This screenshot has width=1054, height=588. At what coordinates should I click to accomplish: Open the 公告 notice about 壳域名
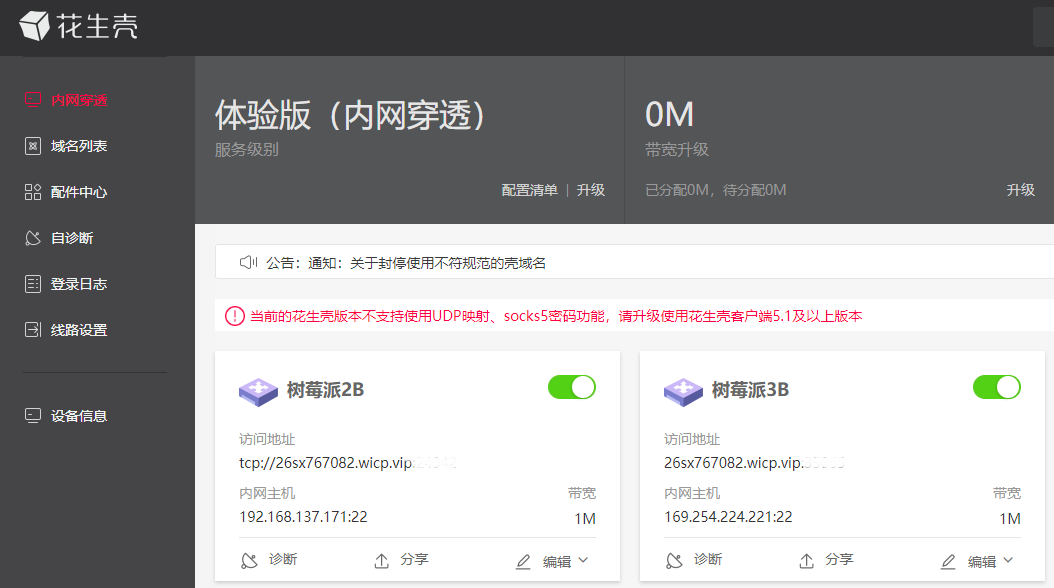click(x=406, y=263)
